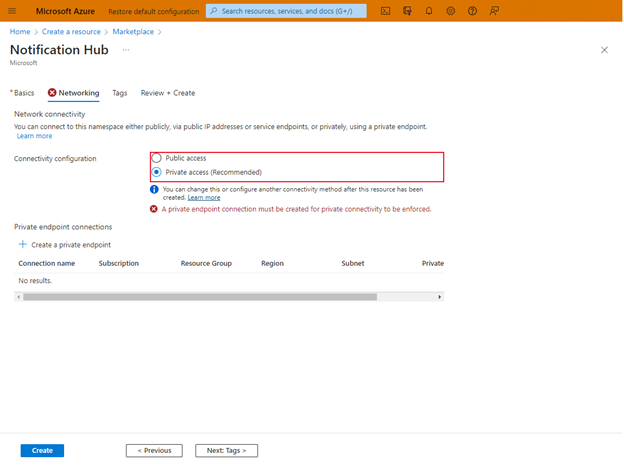This screenshot has height=470, width=624.
Task: Select Private access (Recommended) radio button
Action: pos(156,172)
